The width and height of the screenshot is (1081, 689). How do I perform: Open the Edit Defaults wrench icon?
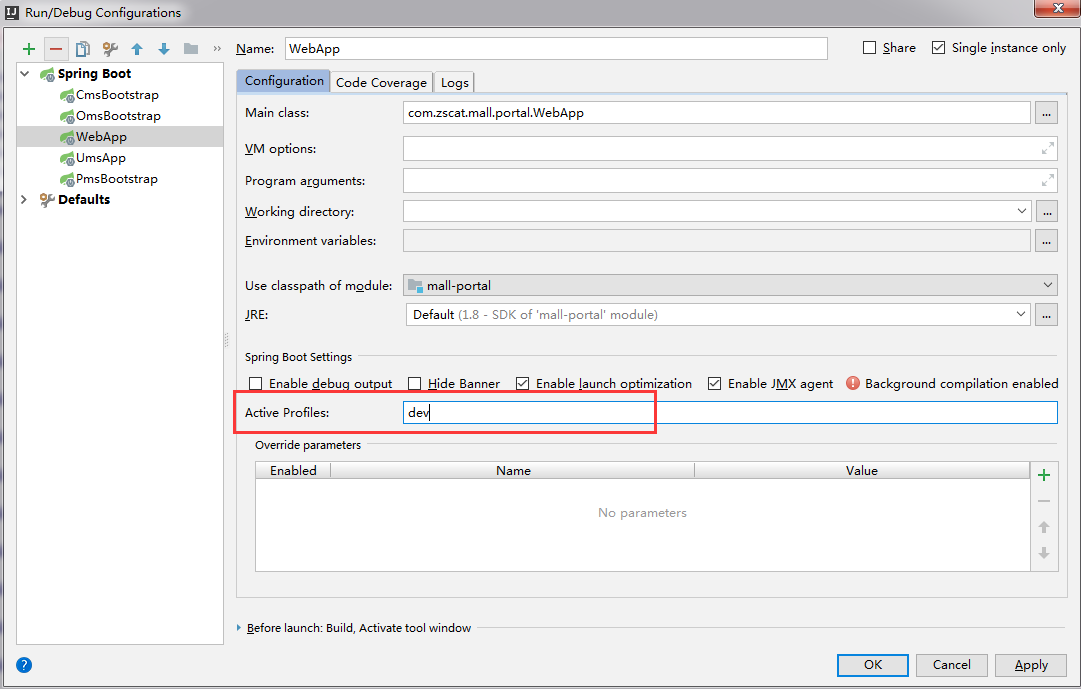point(110,47)
